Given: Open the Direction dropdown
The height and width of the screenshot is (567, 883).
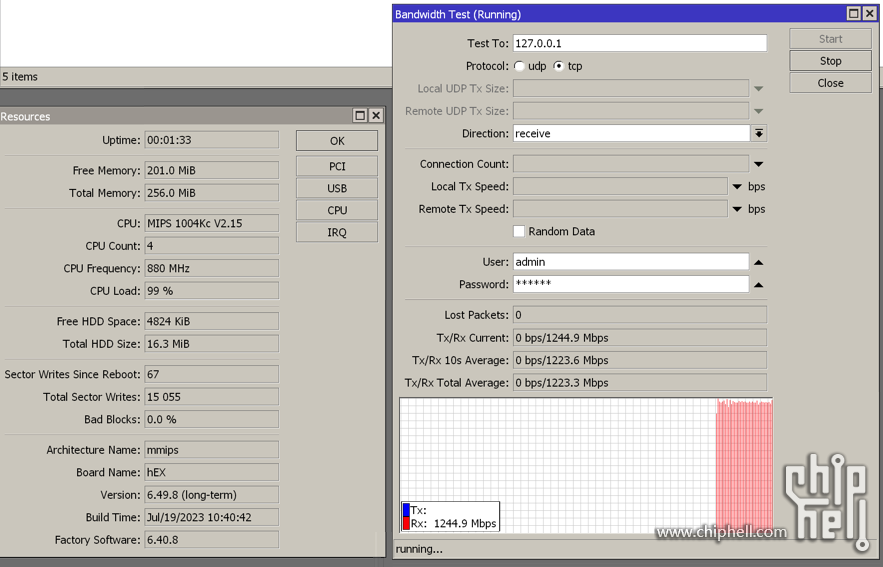Looking at the screenshot, I should tap(759, 133).
